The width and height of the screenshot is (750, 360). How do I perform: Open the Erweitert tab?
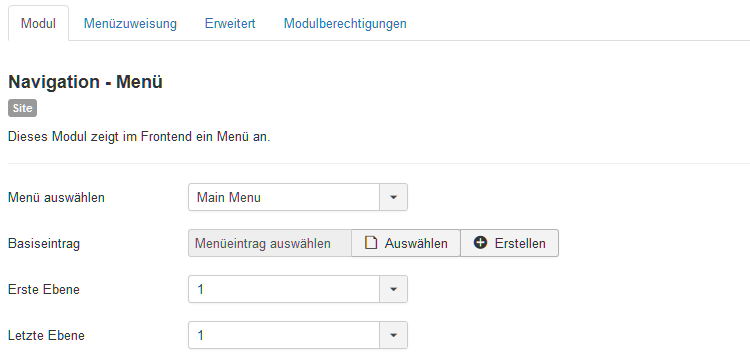coord(230,23)
